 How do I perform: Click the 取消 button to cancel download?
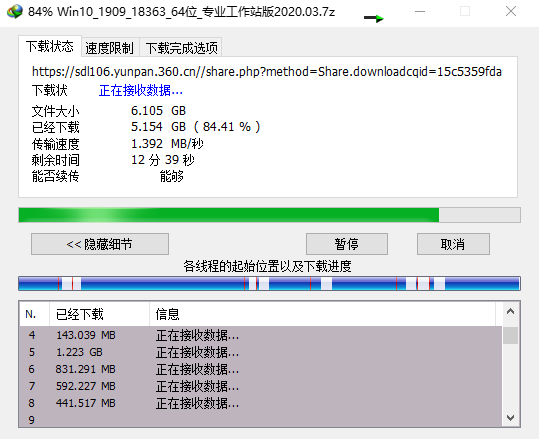click(x=453, y=244)
